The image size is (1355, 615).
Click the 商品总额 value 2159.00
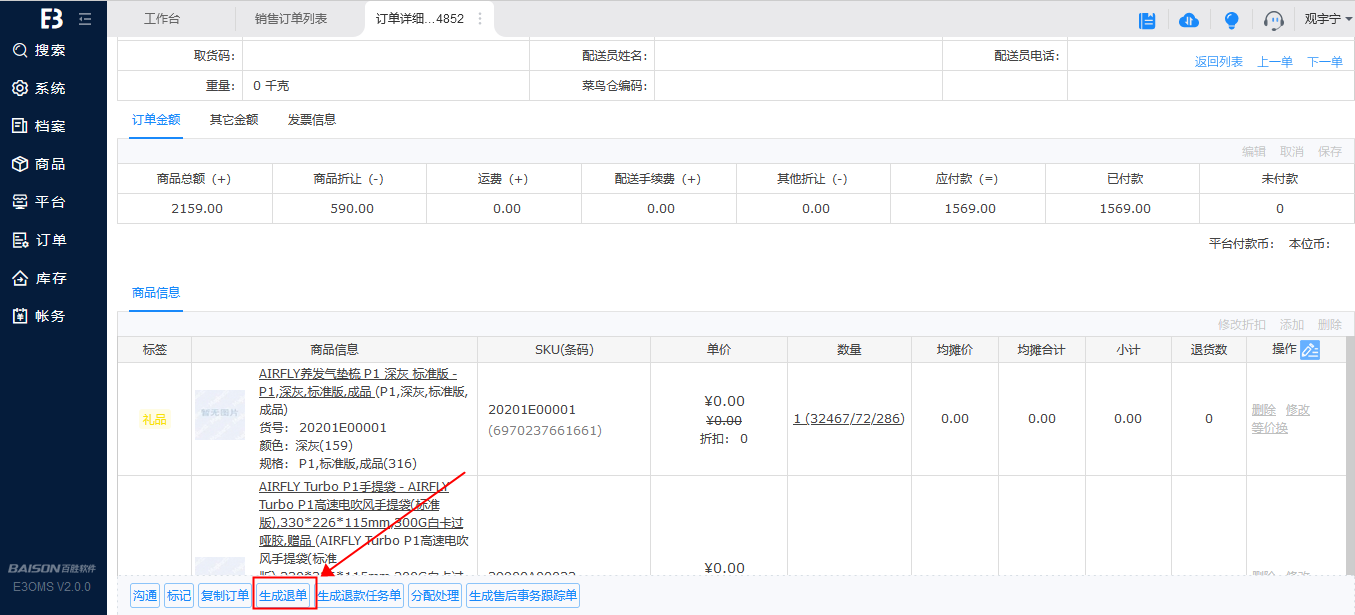(x=197, y=209)
